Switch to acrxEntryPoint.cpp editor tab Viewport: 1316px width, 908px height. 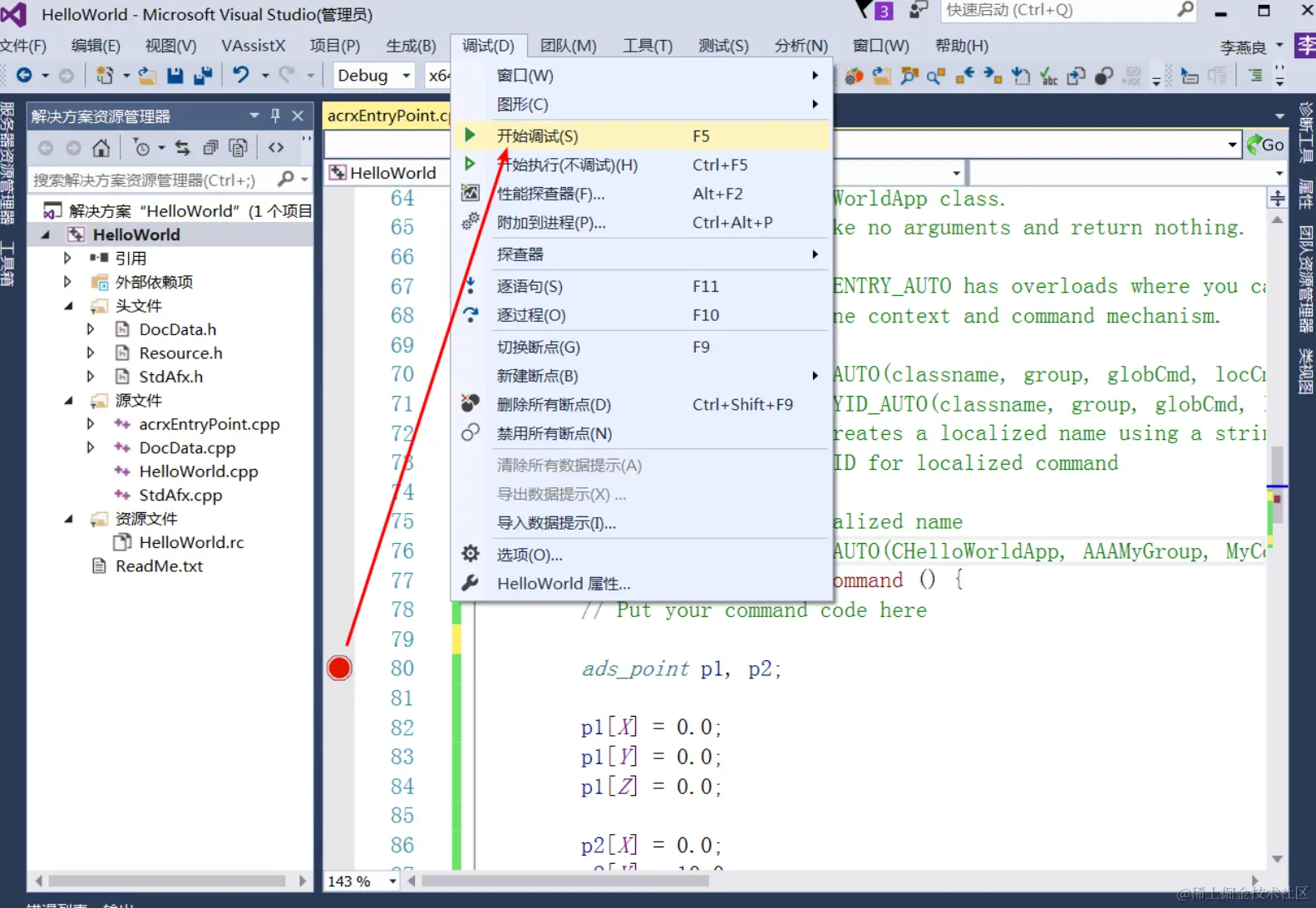[x=387, y=116]
